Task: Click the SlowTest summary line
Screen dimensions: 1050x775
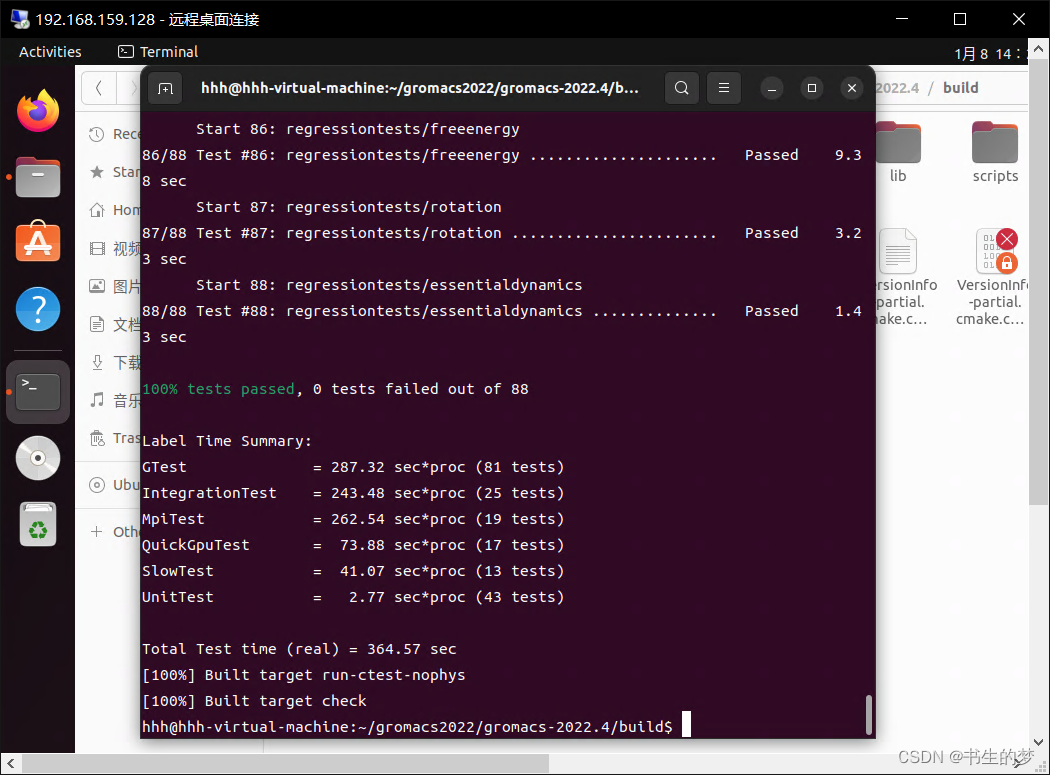Action: [x=353, y=571]
